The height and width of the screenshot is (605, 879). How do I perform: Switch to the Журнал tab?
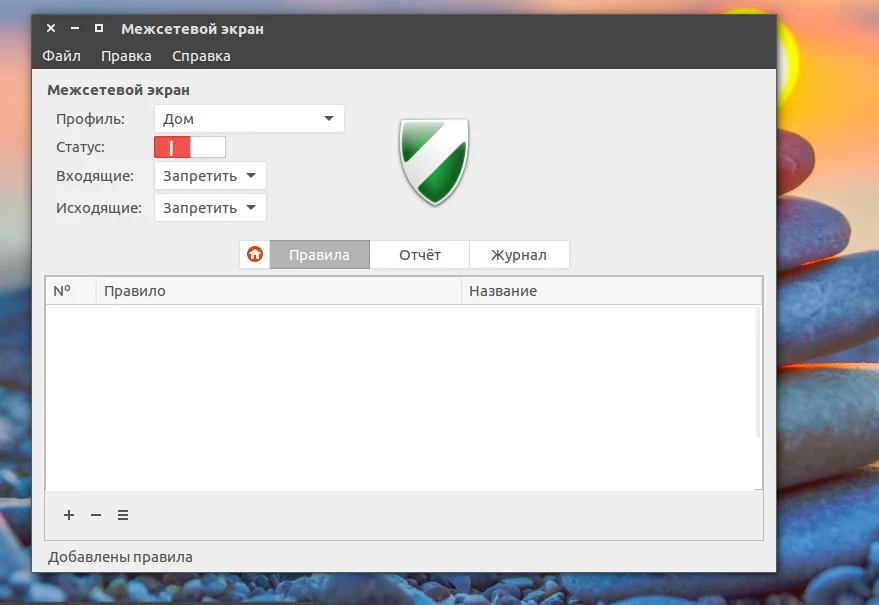[519, 255]
